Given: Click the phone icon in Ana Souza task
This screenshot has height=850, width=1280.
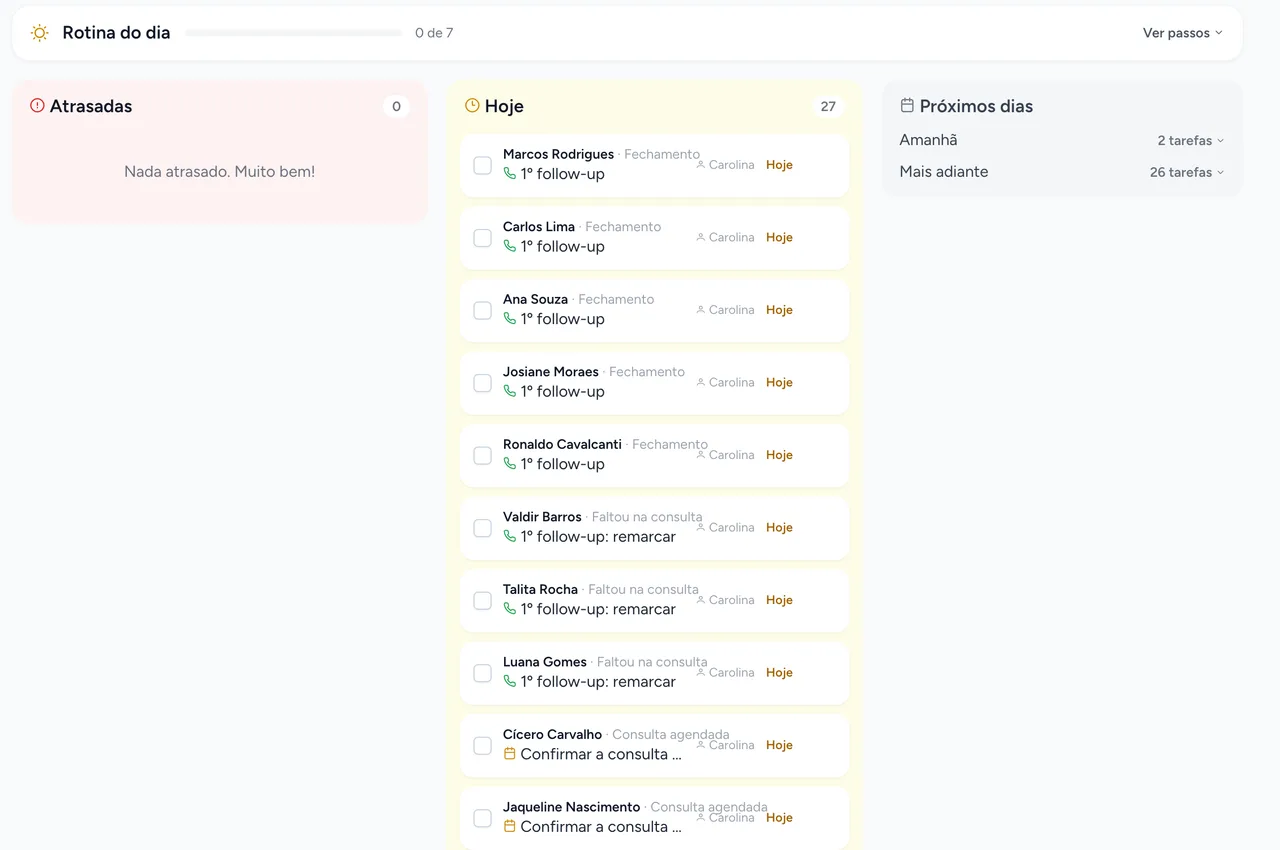Looking at the screenshot, I should pyautogui.click(x=510, y=319).
